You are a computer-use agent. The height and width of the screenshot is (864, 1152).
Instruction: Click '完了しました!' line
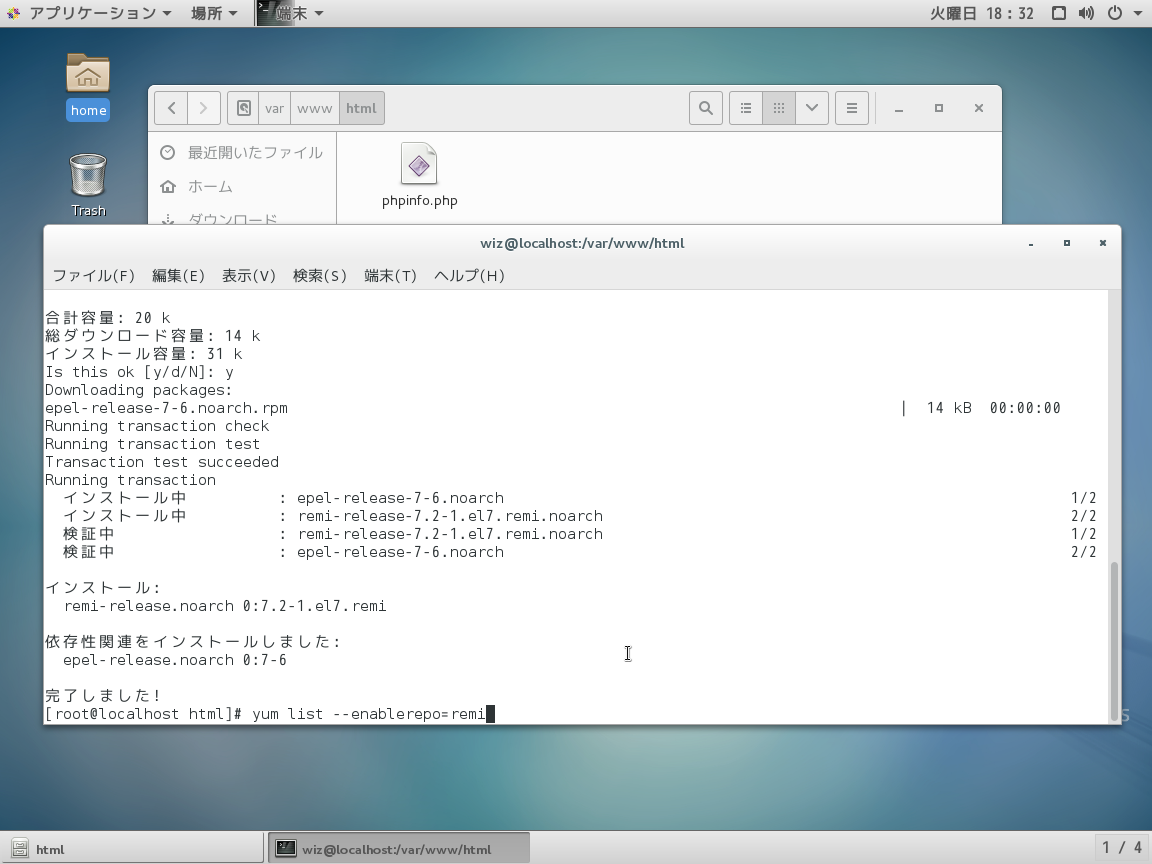pyautogui.click(x=103, y=695)
